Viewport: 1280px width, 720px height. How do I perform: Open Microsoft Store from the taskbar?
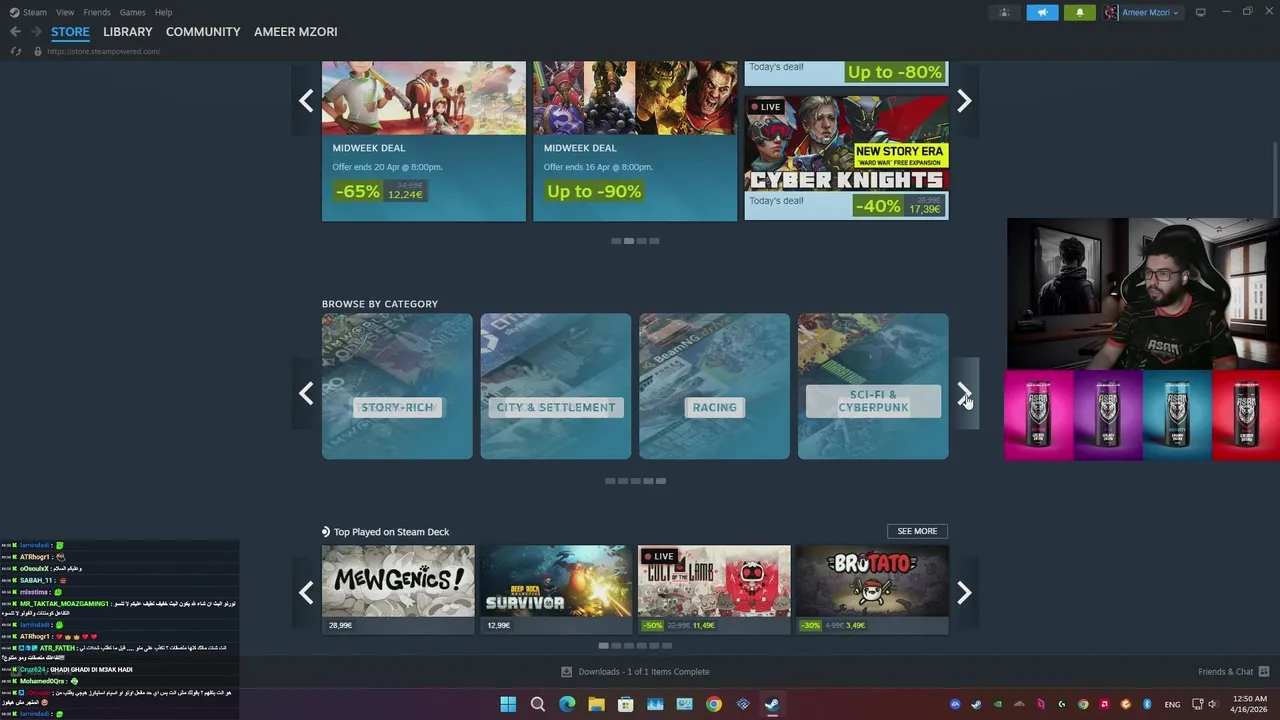[625, 704]
